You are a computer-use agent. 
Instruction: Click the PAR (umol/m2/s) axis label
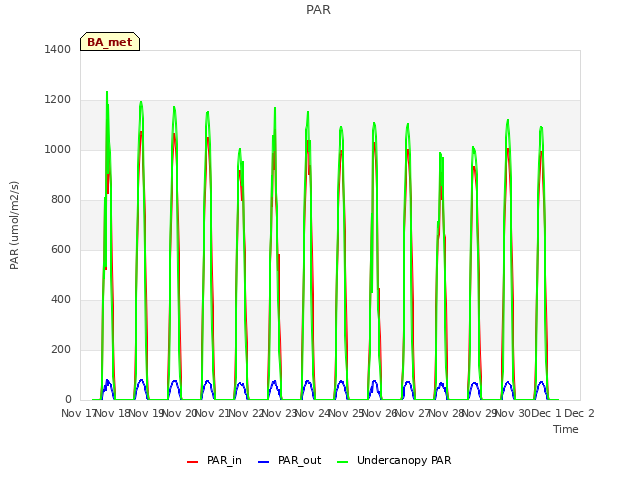point(14,225)
